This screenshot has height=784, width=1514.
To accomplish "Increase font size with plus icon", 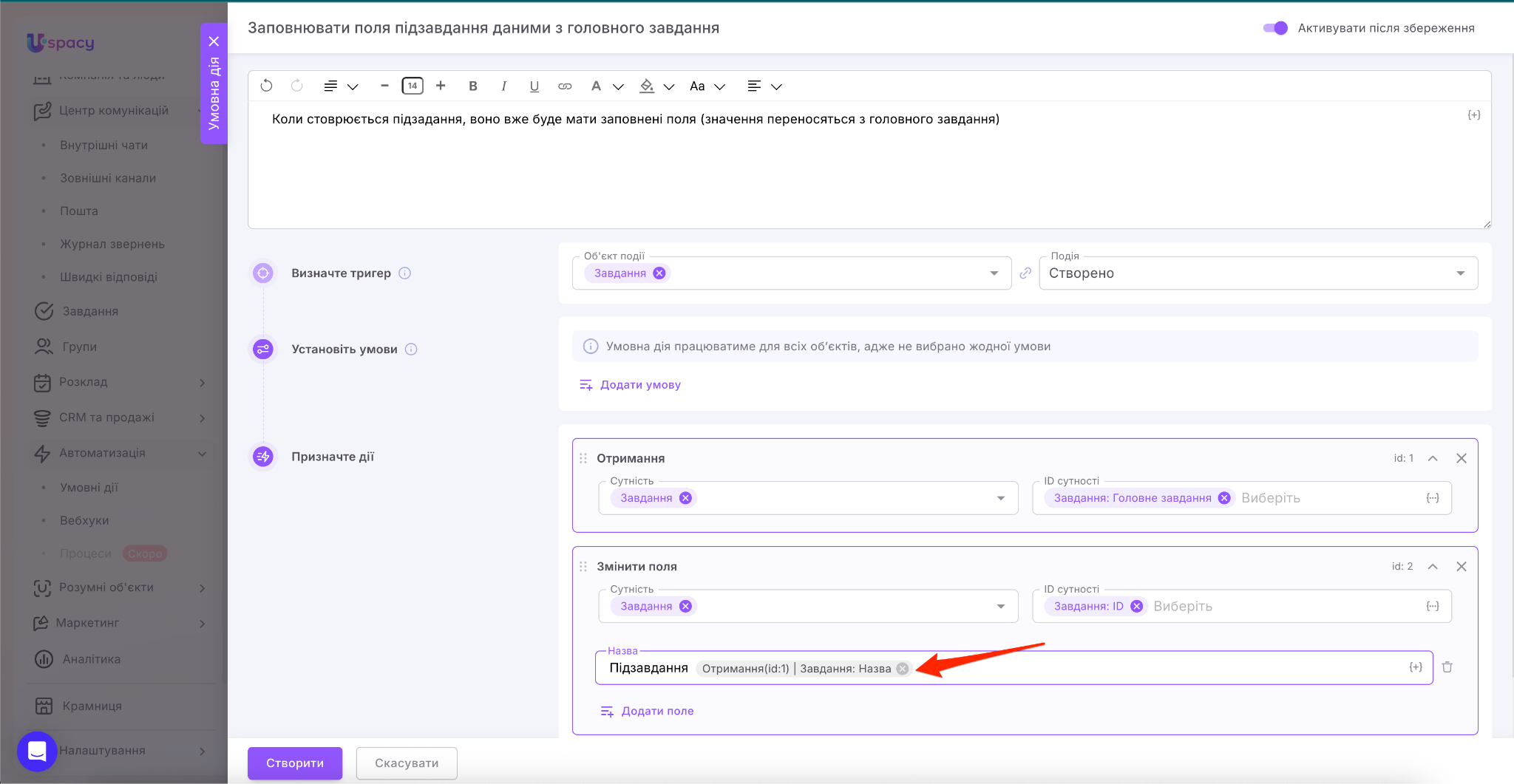I will coord(441,86).
